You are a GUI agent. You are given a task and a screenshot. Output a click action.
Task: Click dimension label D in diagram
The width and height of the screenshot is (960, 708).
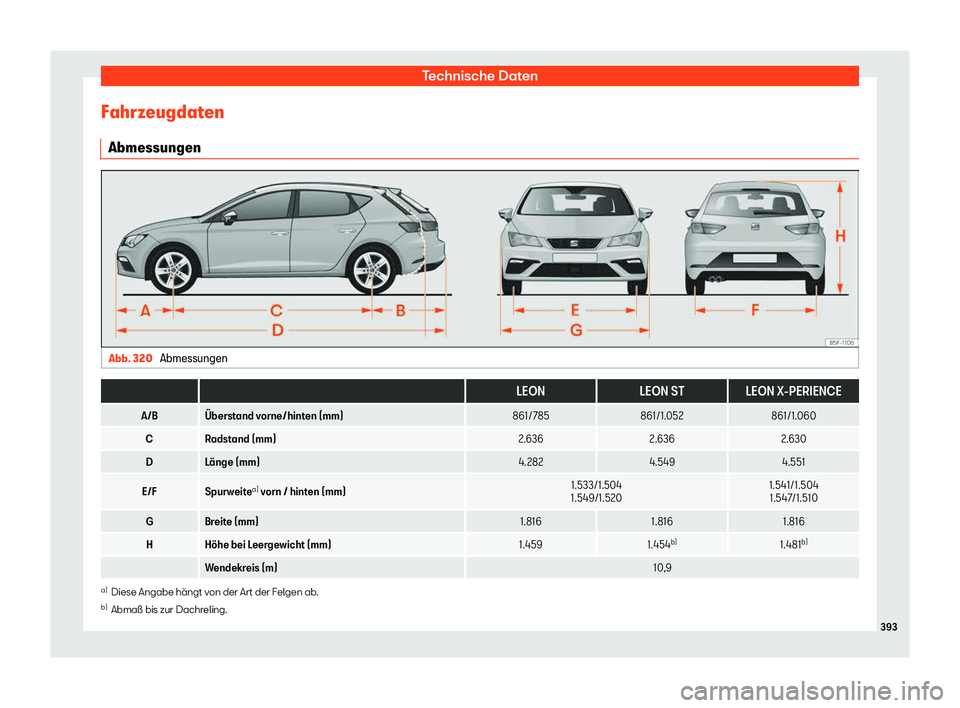coord(277,331)
